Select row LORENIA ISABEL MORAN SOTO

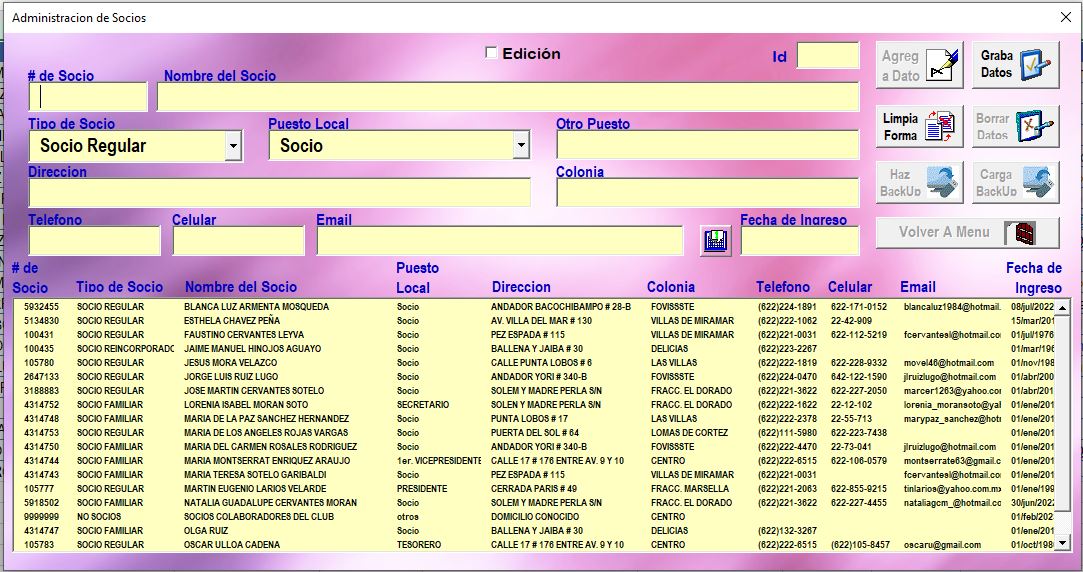(535, 405)
